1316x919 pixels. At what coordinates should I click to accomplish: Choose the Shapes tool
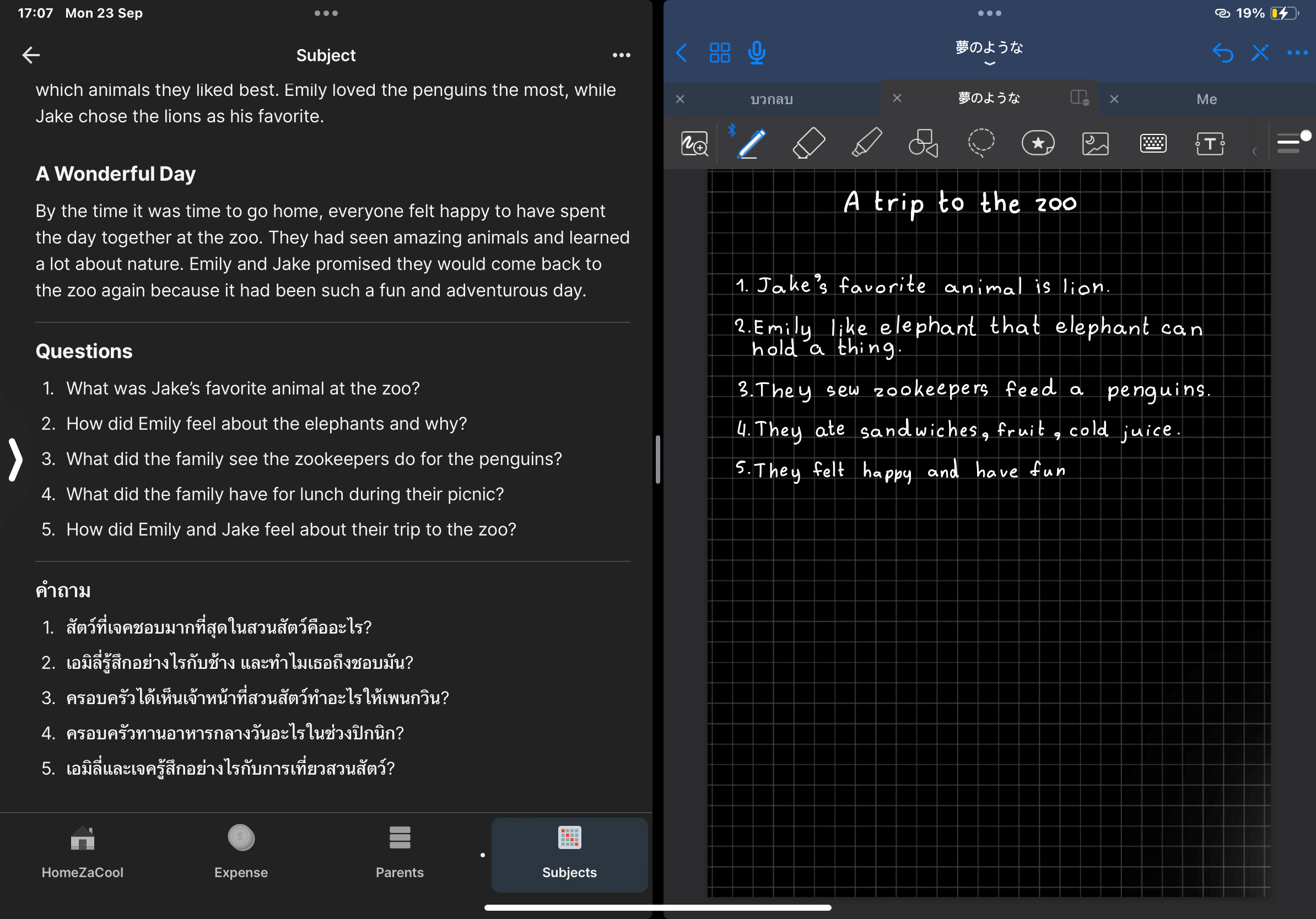click(x=923, y=143)
